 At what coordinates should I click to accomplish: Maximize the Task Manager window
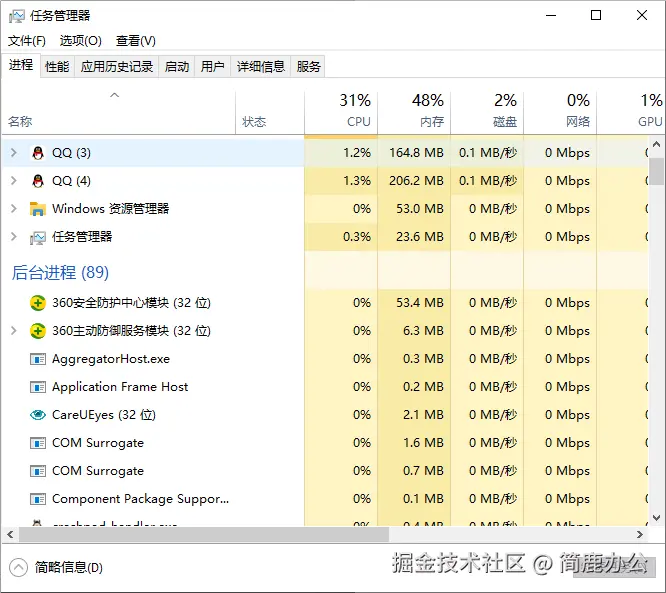pyautogui.click(x=596, y=16)
